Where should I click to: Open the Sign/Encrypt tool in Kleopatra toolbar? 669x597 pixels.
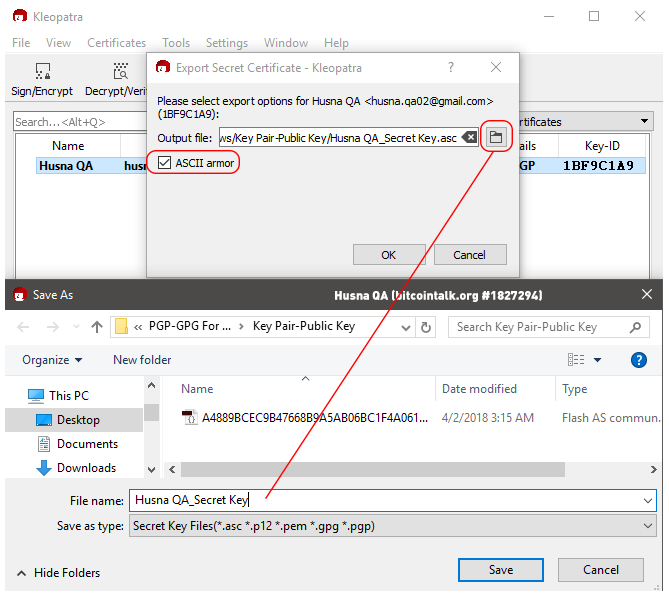[42, 79]
